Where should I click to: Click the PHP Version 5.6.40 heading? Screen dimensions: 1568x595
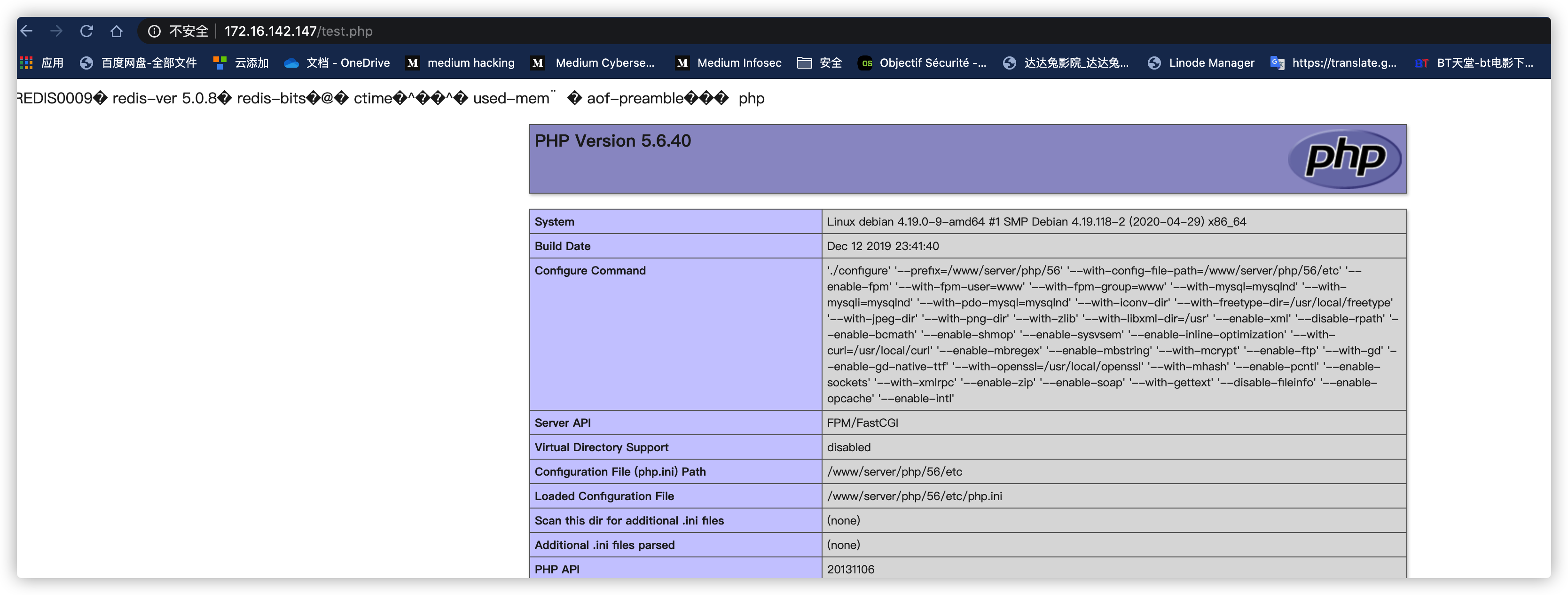(x=612, y=141)
